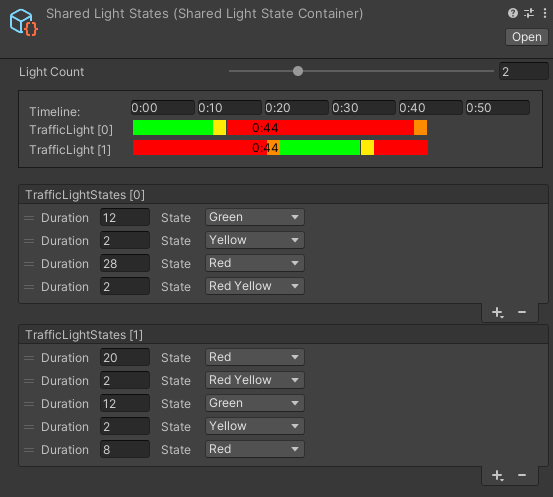This screenshot has width=553, height=497.
Task: Click the 0:10 timeline marker
Action: tap(230, 108)
